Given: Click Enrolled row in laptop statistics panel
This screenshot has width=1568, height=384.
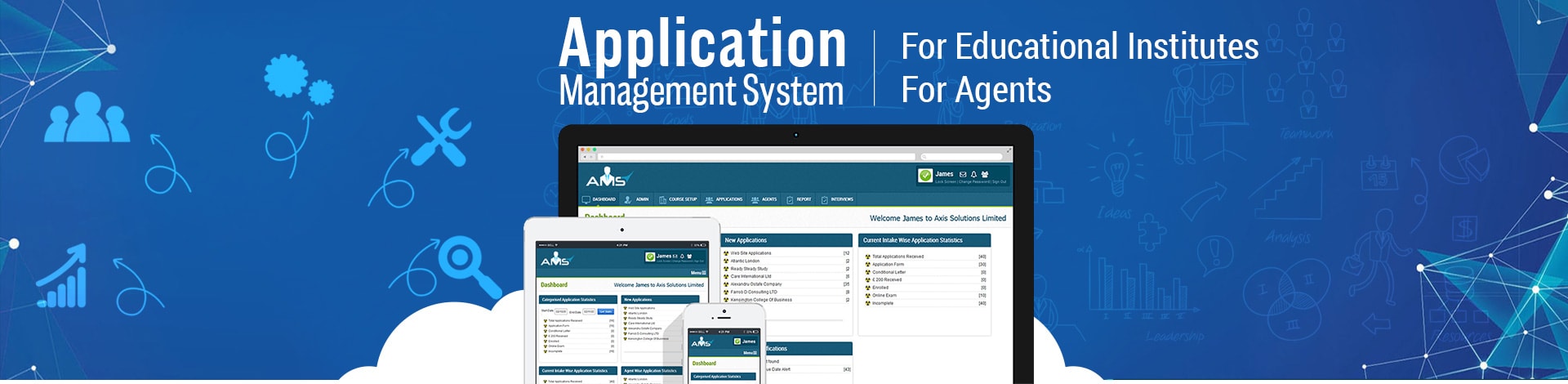Looking at the screenshot, I should click(925, 288).
